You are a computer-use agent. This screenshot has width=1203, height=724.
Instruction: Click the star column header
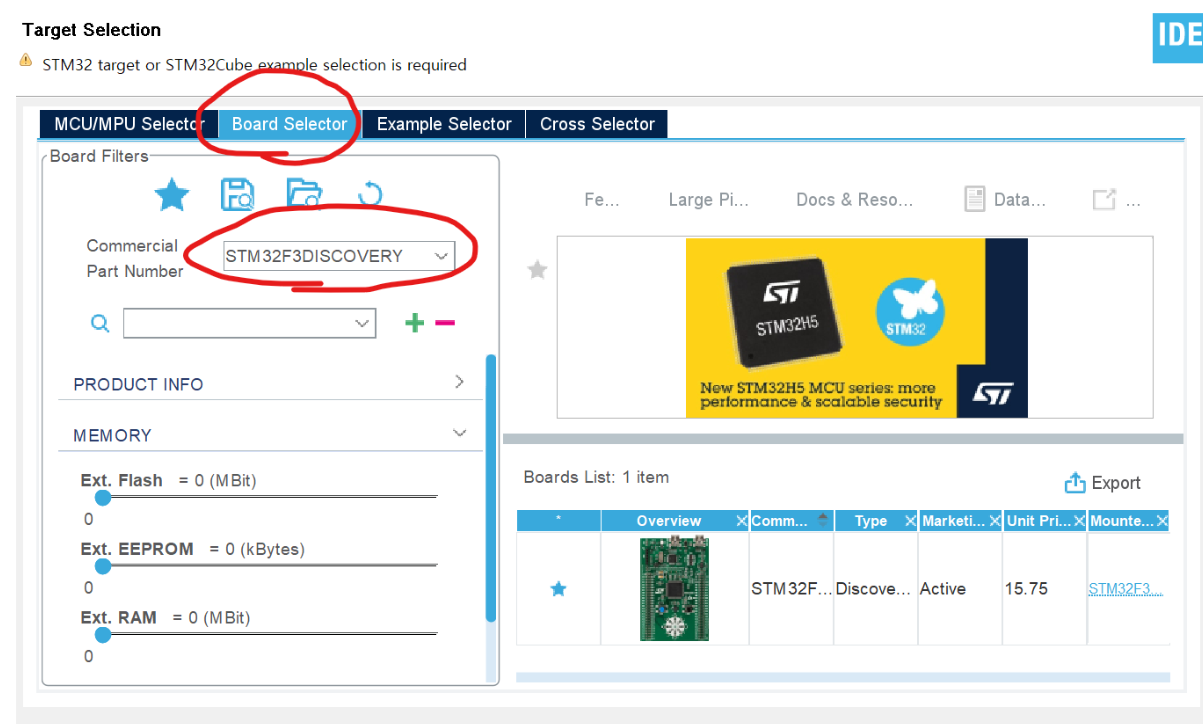pyautogui.click(x=558, y=520)
